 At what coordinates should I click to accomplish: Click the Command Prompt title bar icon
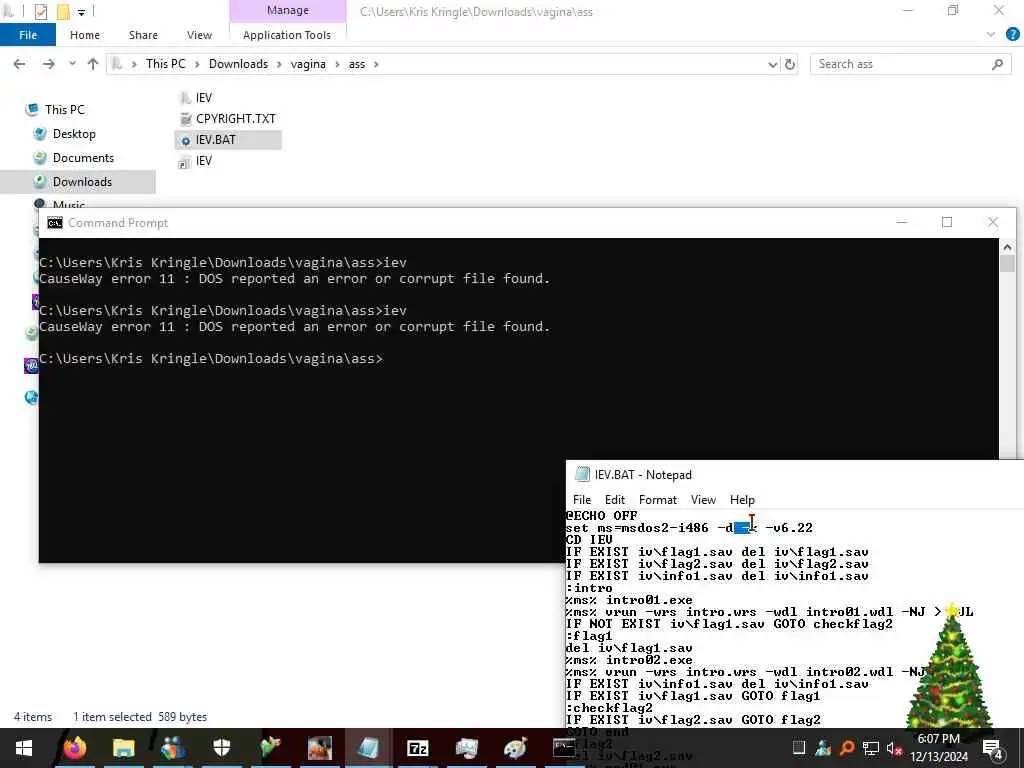click(55, 223)
